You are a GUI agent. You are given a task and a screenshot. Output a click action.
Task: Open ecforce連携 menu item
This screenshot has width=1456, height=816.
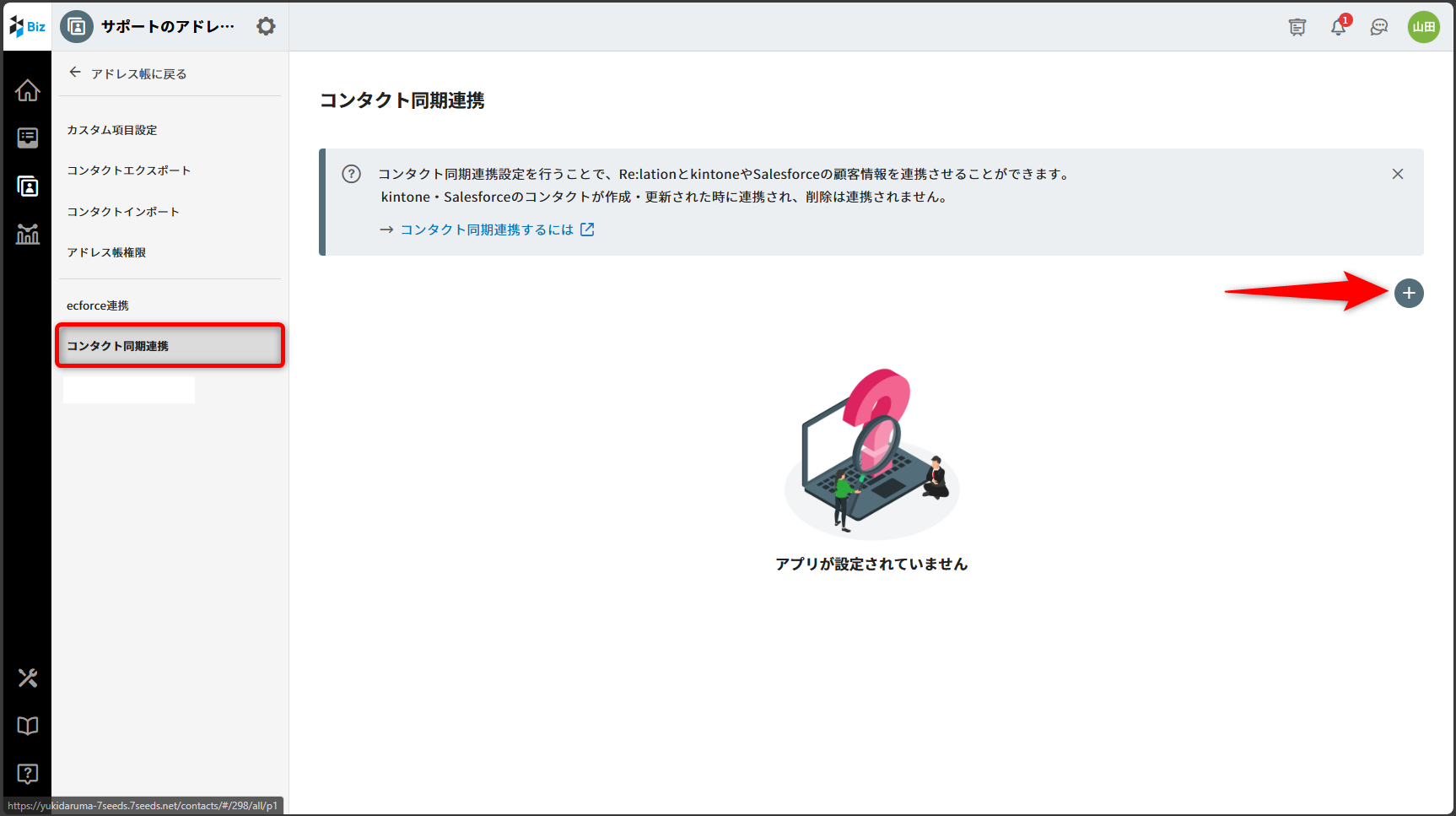98,305
